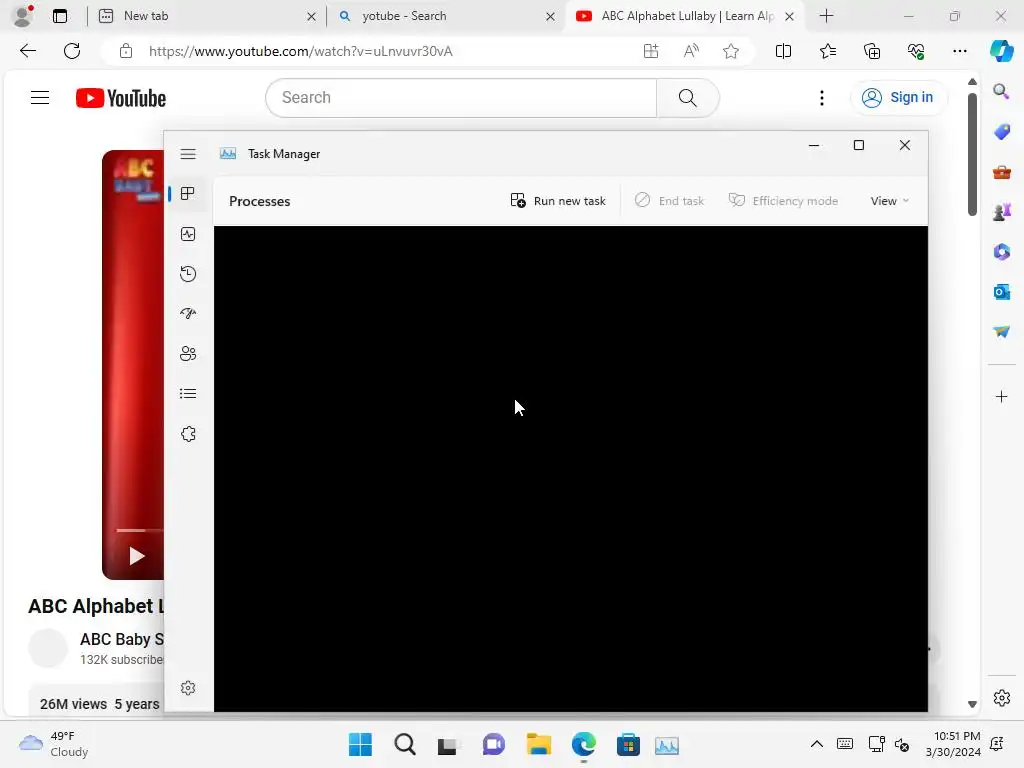Open Edge Favorites list icon
The height and width of the screenshot is (768, 1024).
coord(827,51)
